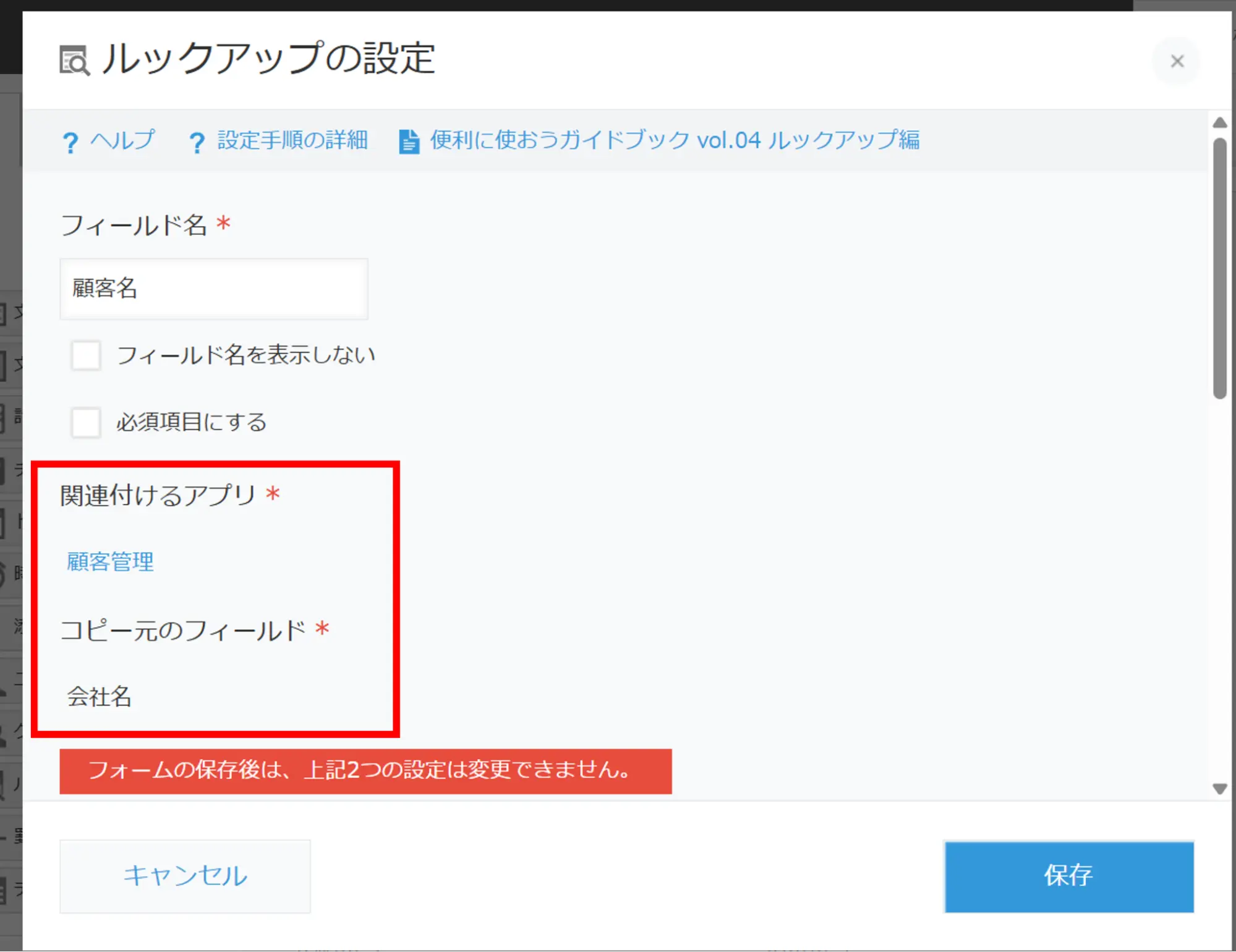Click the dialog's vertical scrollbar thumb
The image size is (1236, 952).
[1219, 269]
